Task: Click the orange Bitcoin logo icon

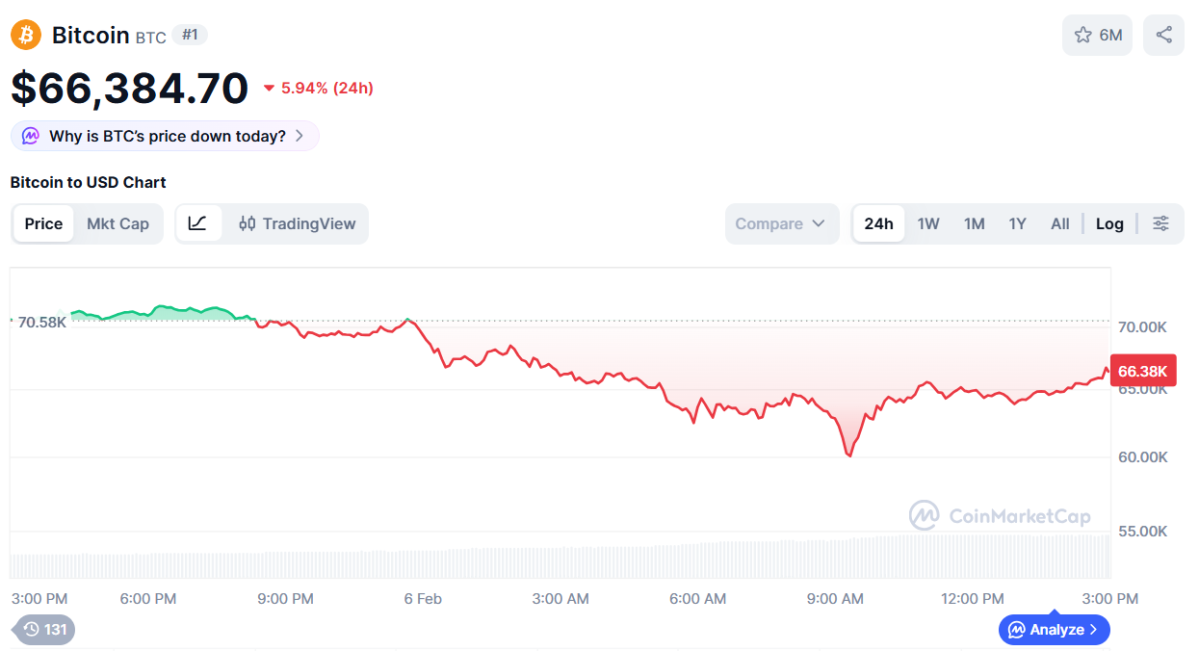Action: (25, 35)
